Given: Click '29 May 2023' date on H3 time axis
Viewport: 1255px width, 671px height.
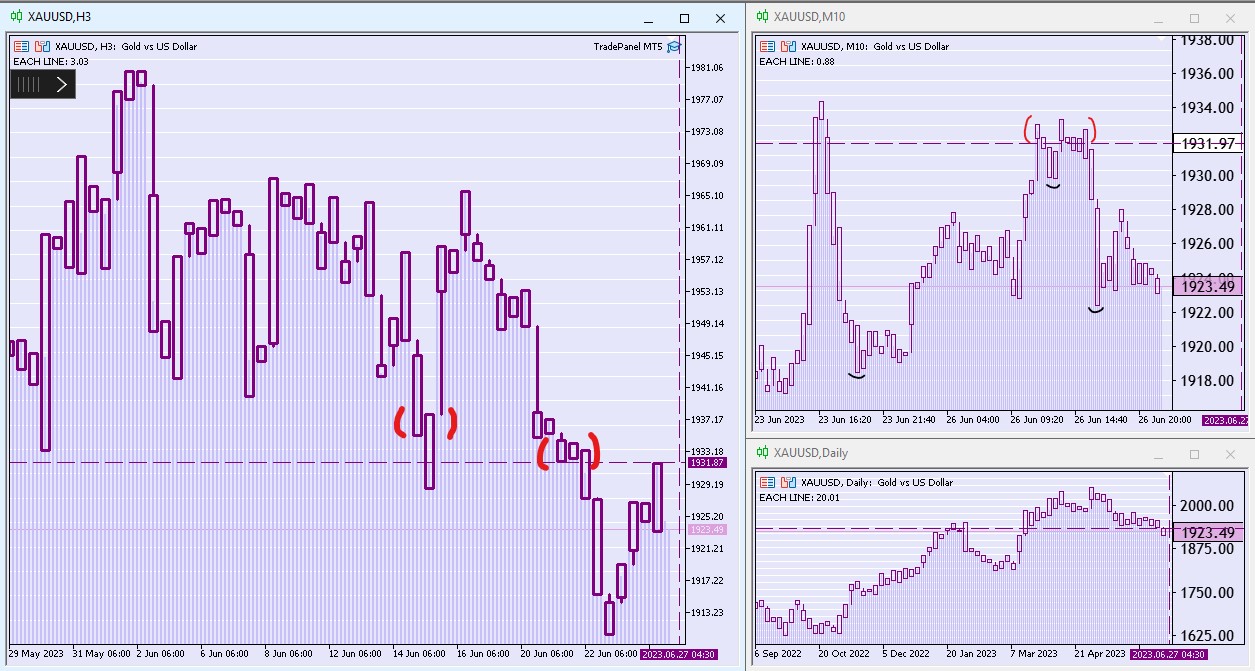Looking at the screenshot, I should point(36,653).
